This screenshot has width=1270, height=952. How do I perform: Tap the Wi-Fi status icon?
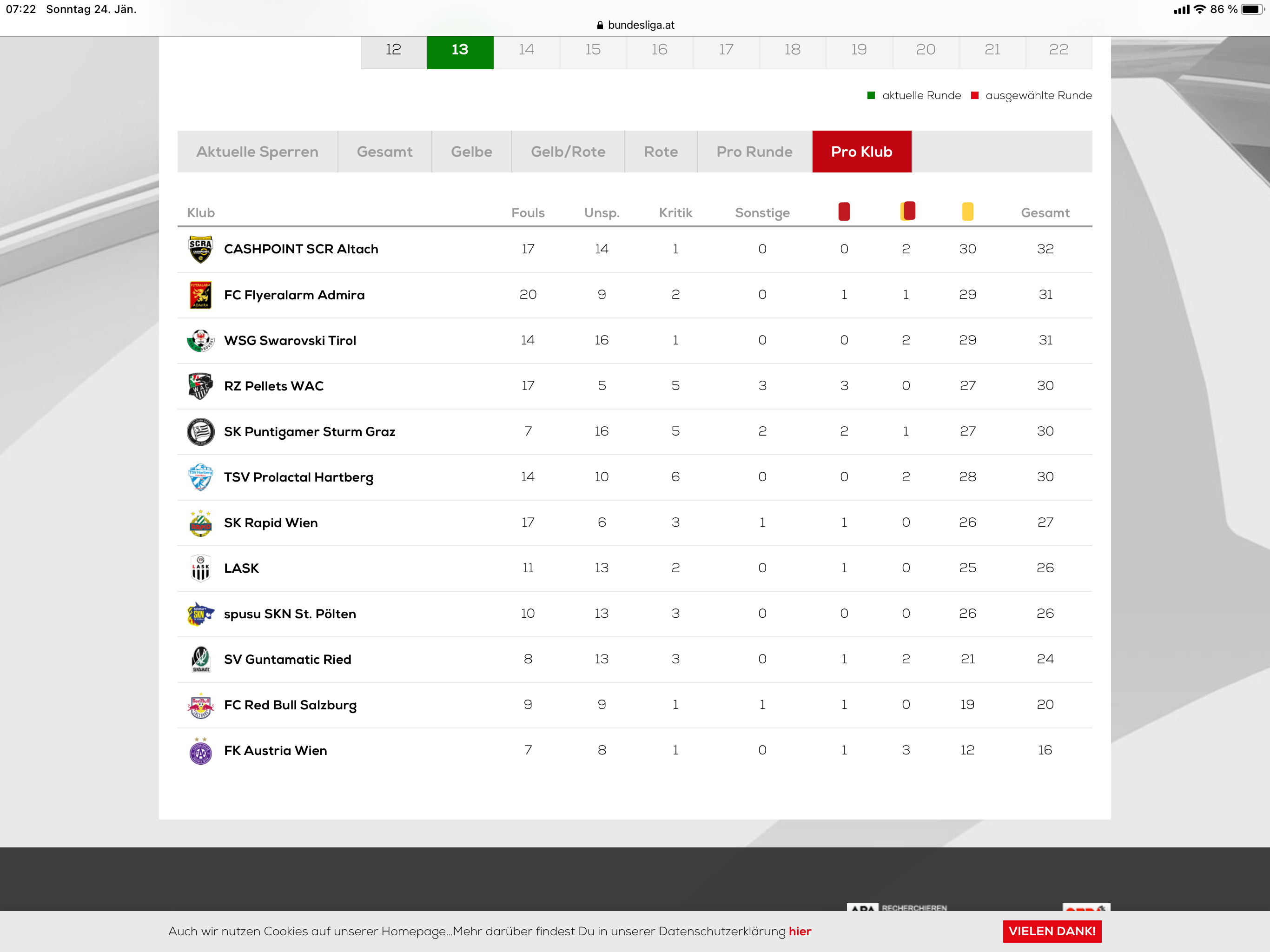(1199, 9)
